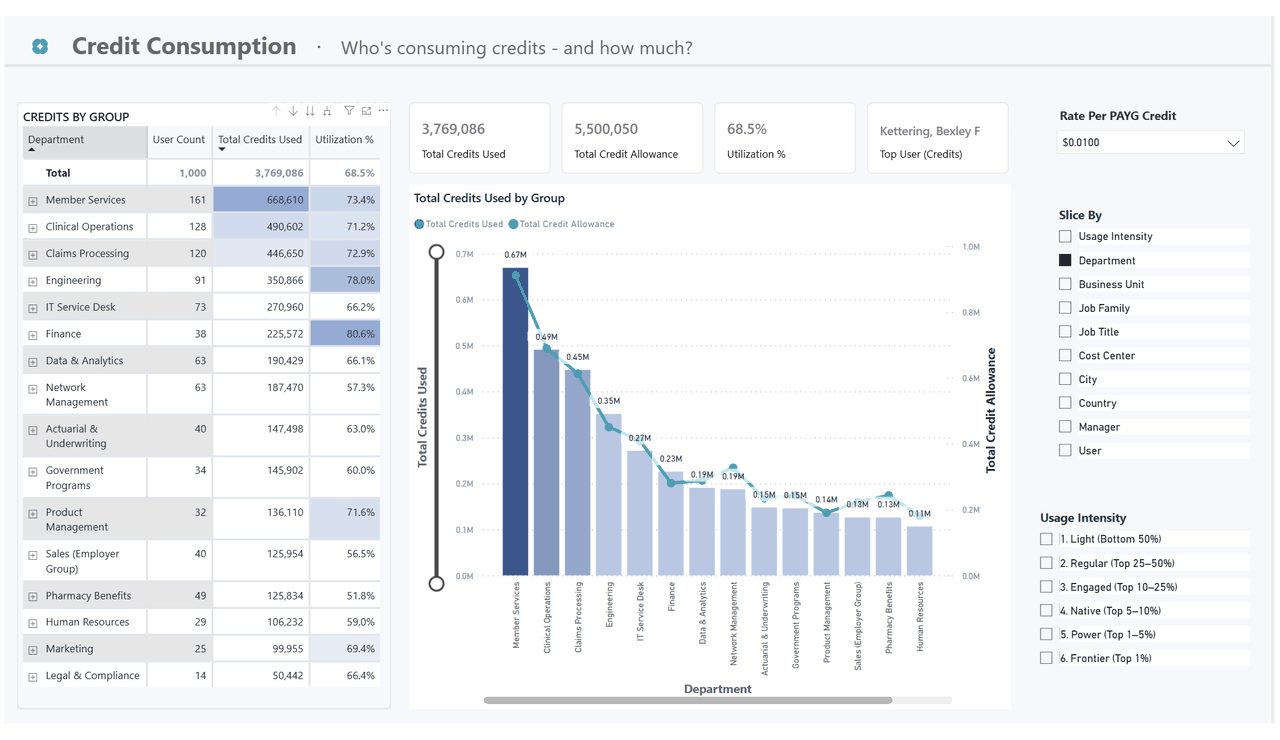This screenshot has height=740, width=1280.
Task: Expand the IT Service Desk row
Action: coord(33,308)
